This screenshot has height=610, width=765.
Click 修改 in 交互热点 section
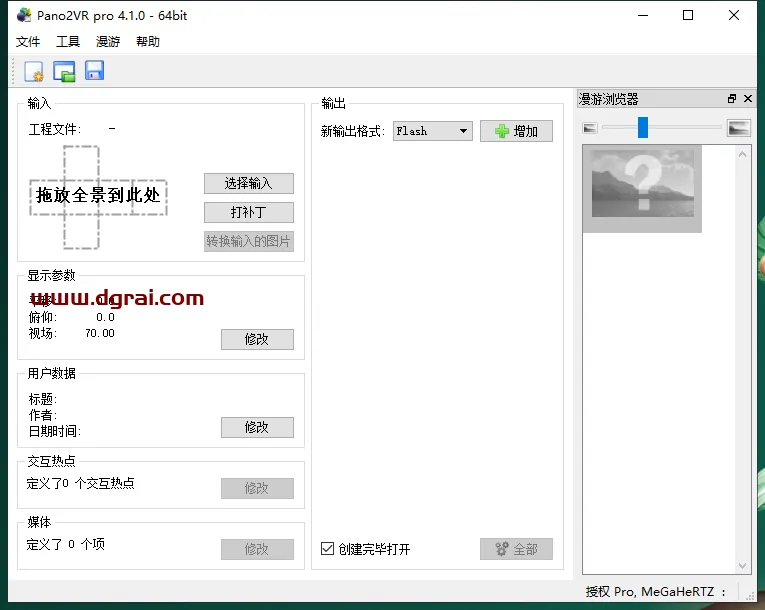pos(257,488)
